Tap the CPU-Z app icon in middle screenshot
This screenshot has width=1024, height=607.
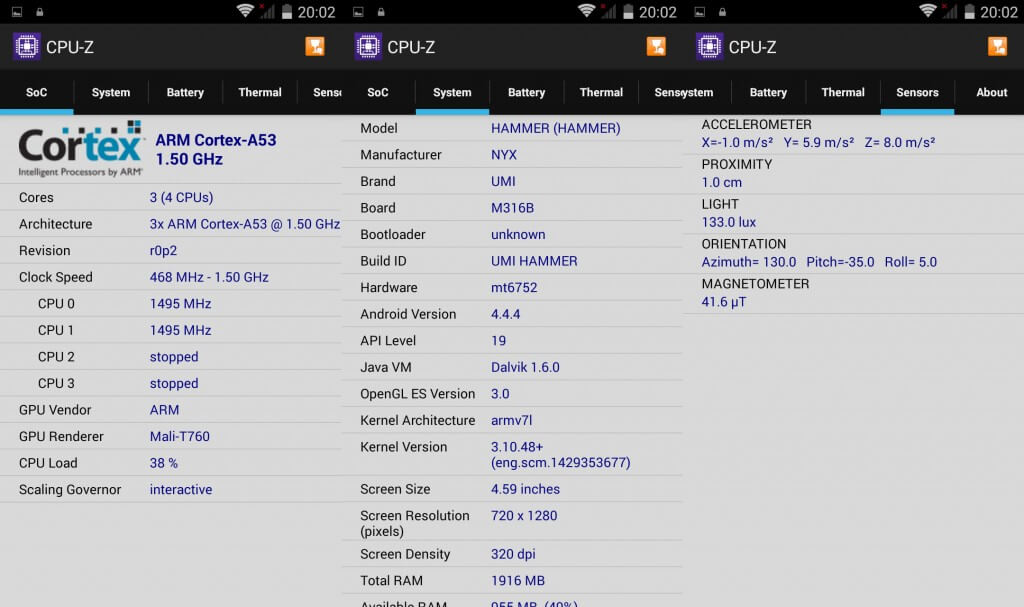[x=368, y=47]
